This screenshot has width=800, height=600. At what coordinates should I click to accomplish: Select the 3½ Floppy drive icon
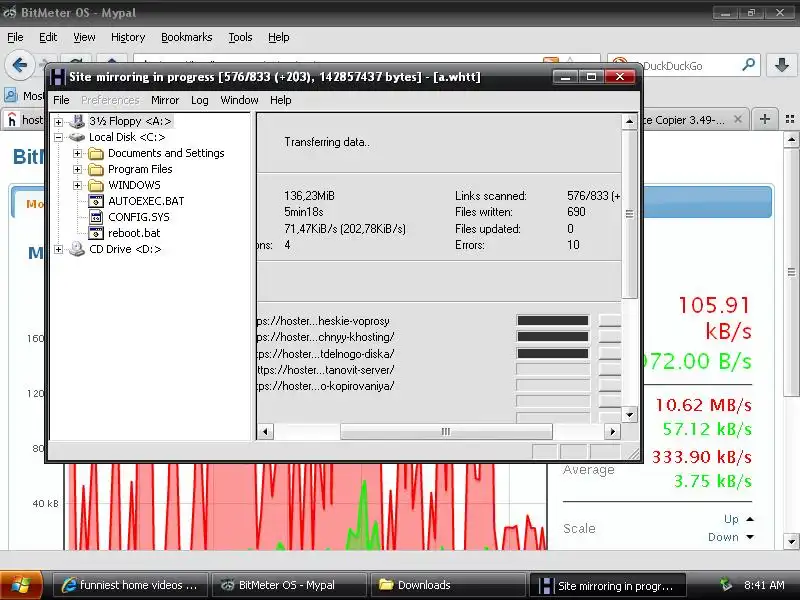click(77, 121)
